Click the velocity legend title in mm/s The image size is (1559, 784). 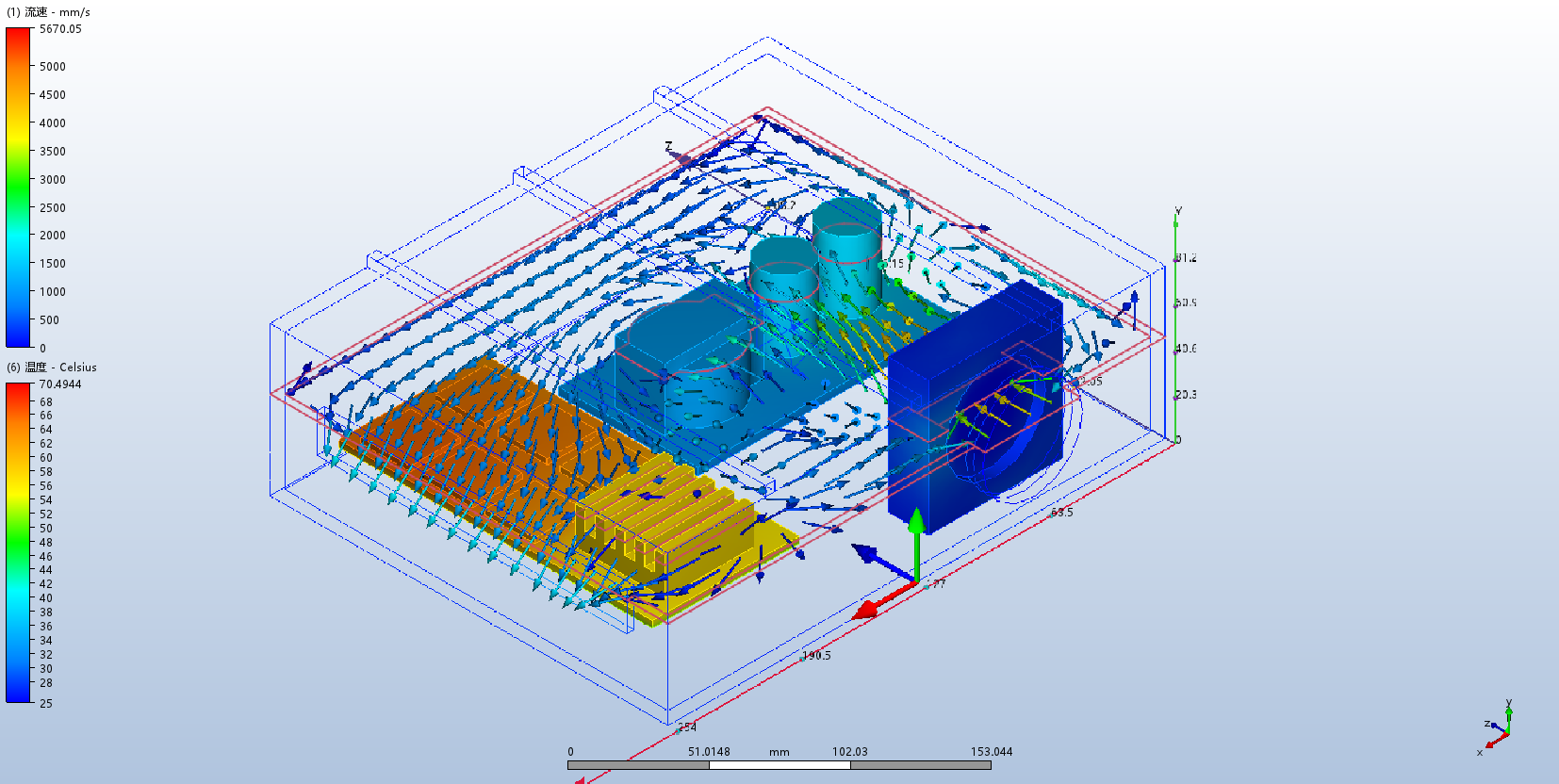[49, 12]
